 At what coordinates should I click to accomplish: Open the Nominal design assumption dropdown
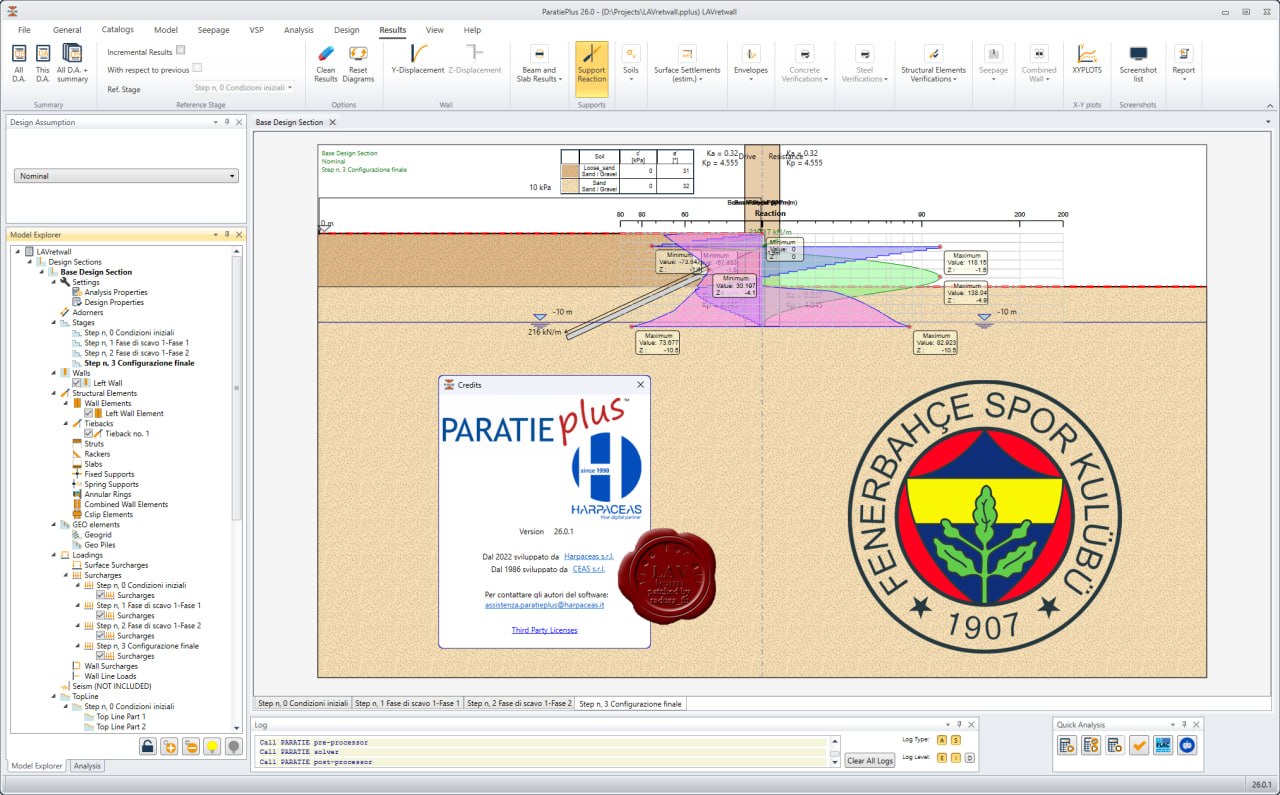pos(126,176)
